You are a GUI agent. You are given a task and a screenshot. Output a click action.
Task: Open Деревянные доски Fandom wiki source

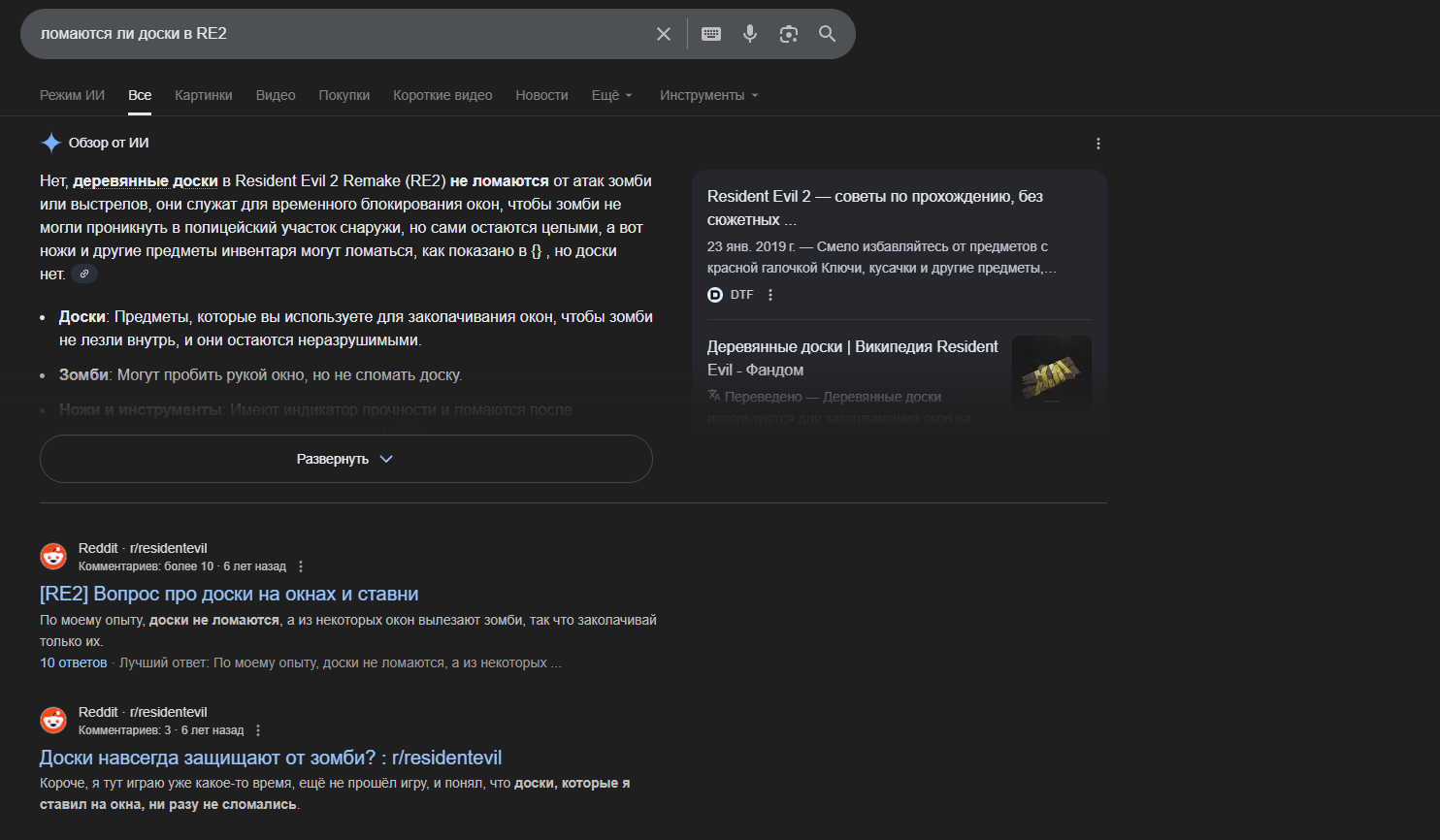(x=853, y=358)
